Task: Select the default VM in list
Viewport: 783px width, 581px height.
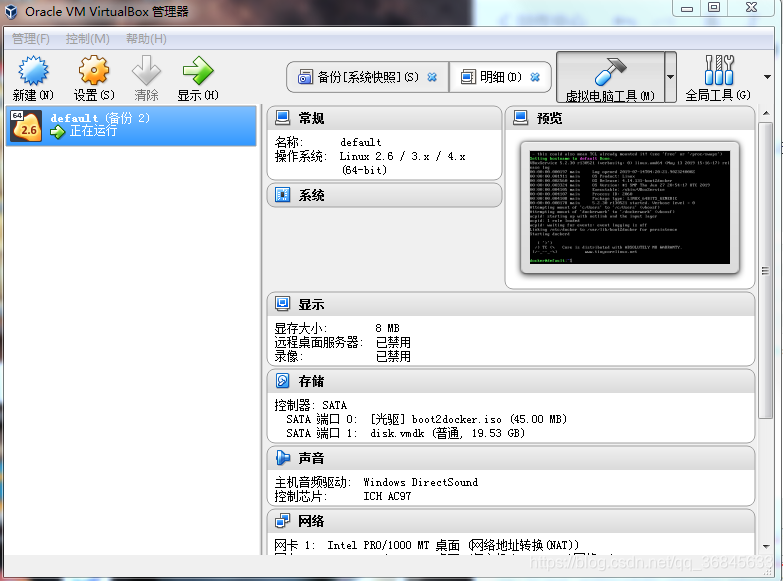Action: click(x=131, y=125)
